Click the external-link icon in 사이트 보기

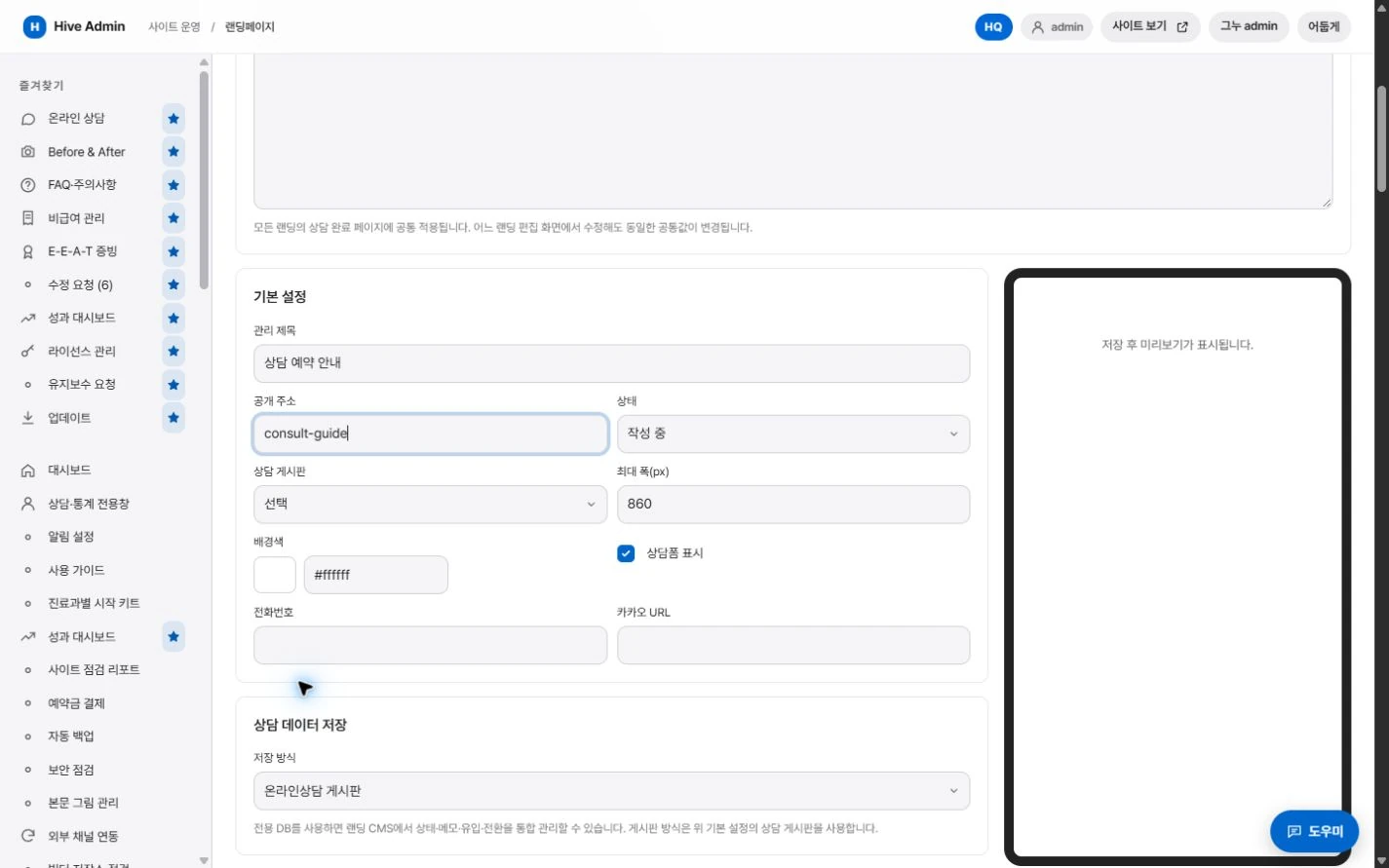point(1182,27)
